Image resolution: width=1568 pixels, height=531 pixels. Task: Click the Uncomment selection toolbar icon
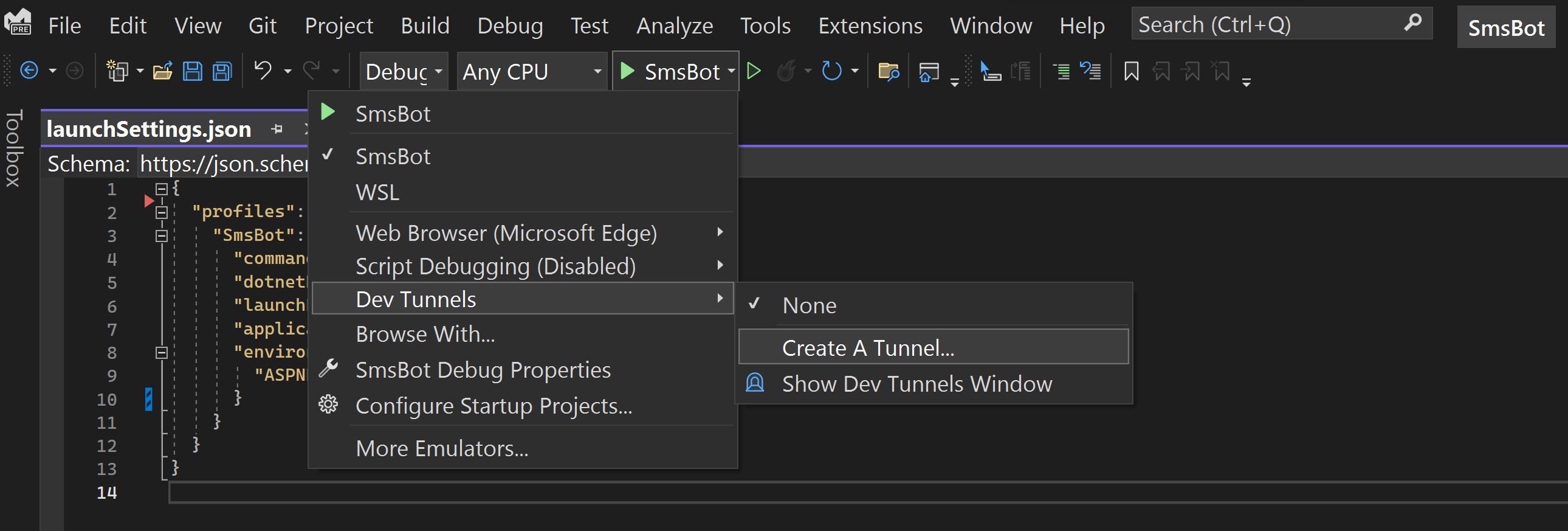[x=1090, y=71]
